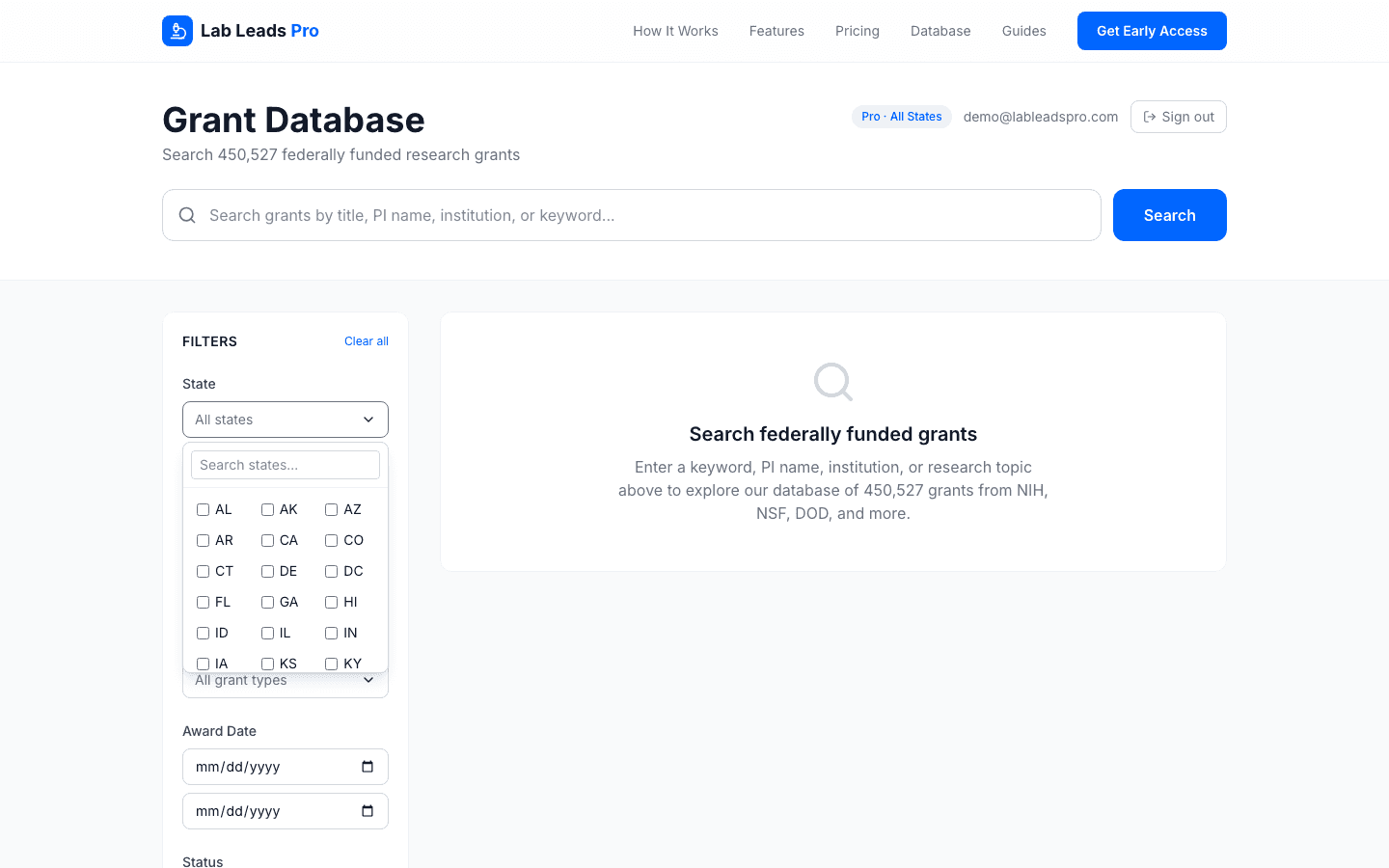Click the Award Date label
The image size is (1389, 868).
pos(219,731)
